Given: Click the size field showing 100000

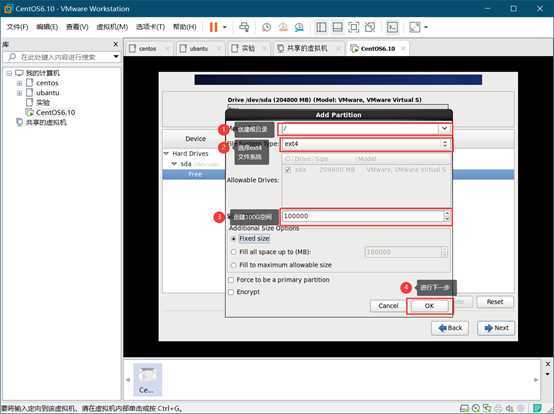Looking at the screenshot, I should 362,216.
